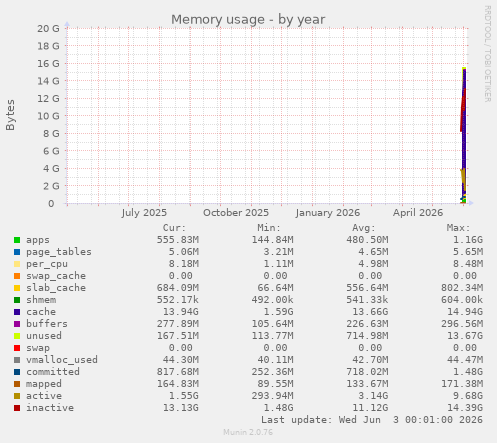Click the 'Munin 2.0.76' footer text
The height and width of the screenshot is (443, 497).
click(248, 432)
